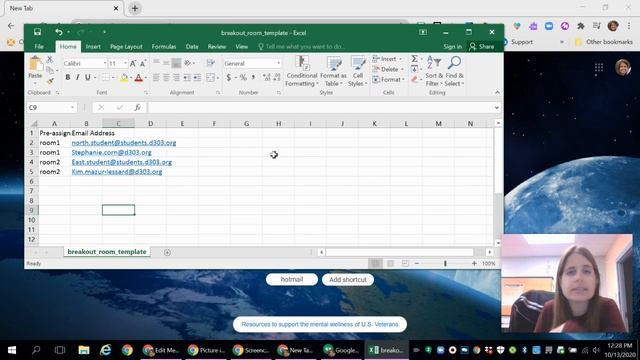Open the font size dropdown showing 11
The height and width of the screenshot is (360, 640).
pos(125,64)
